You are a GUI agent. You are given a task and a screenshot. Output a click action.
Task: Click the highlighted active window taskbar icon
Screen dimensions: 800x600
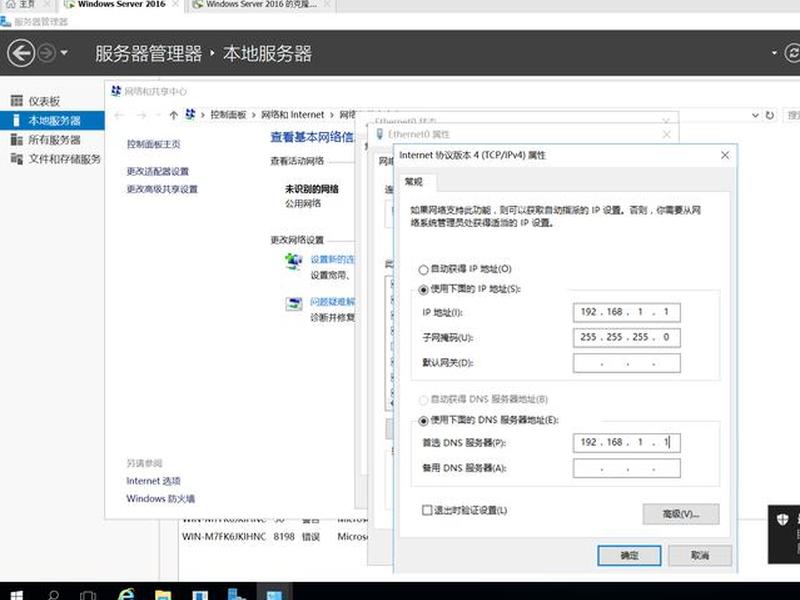click(x=274, y=593)
